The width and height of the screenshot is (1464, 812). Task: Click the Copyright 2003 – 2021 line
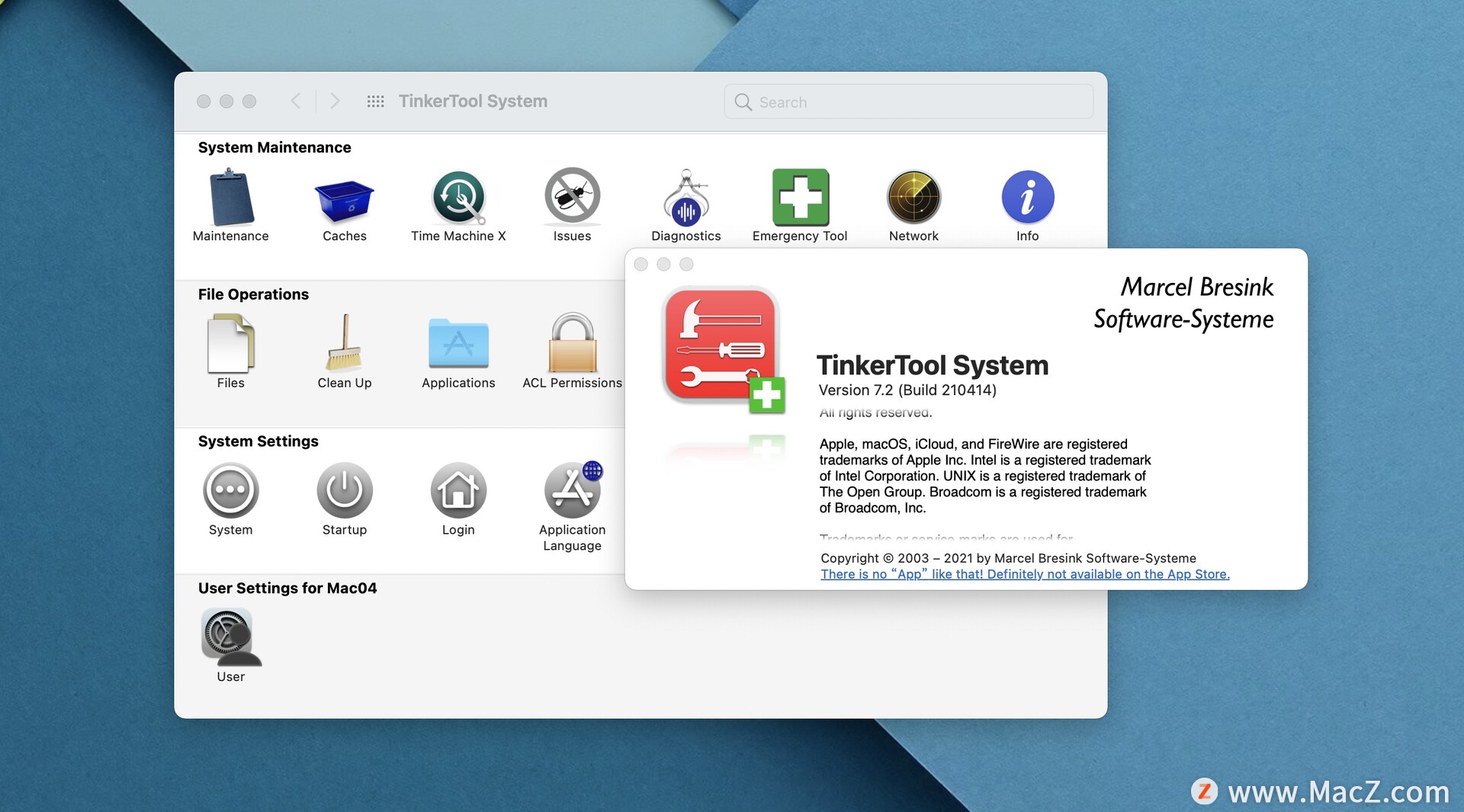click(1008, 558)
